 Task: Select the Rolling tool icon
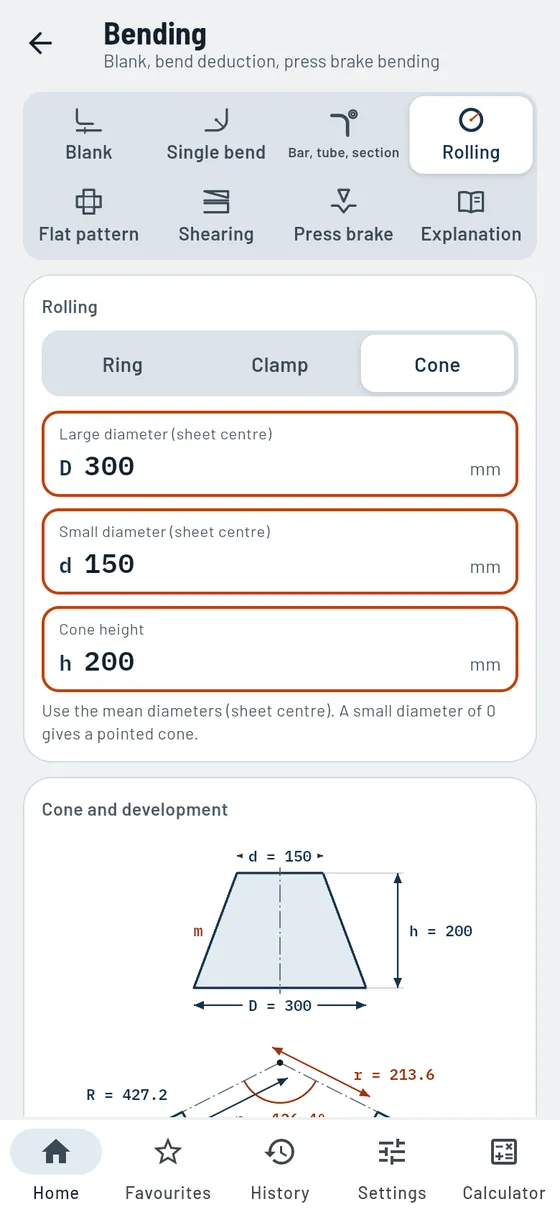pos(471,120)
